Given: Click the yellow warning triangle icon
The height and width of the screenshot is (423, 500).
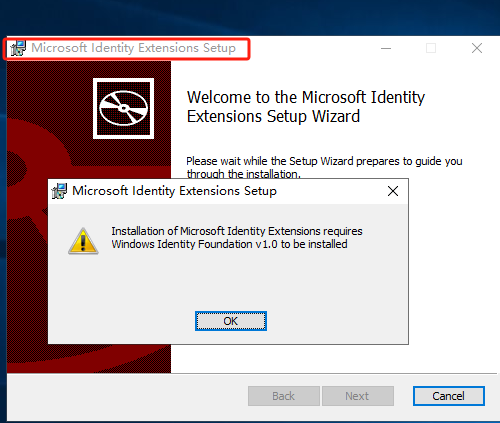Looking at the screenshot, I should (x=83, y=241).
